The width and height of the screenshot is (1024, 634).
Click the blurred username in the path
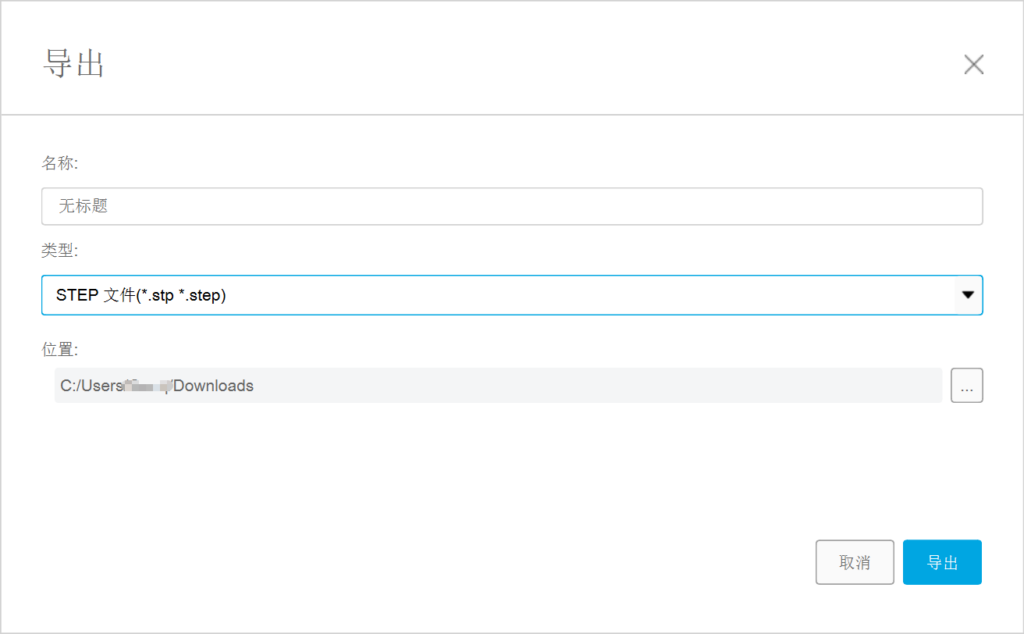[x=145, y=385]
